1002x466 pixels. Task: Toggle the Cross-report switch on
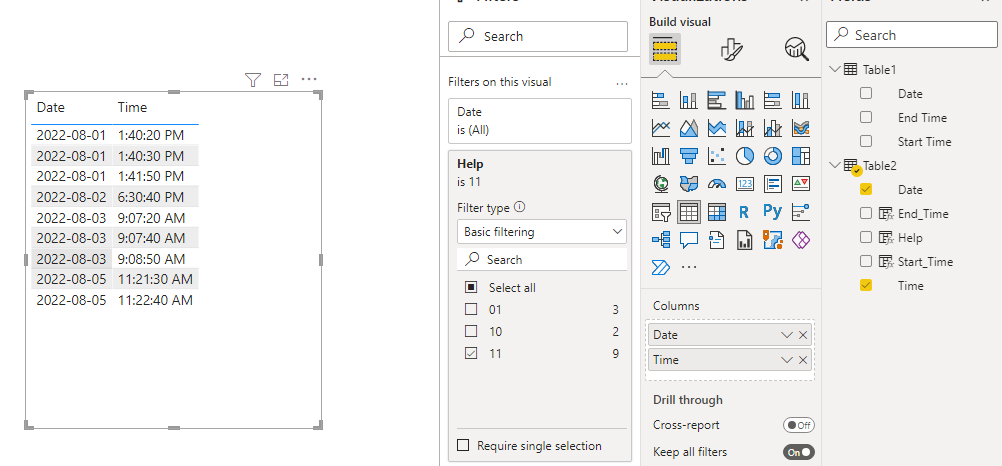[799, 425]
